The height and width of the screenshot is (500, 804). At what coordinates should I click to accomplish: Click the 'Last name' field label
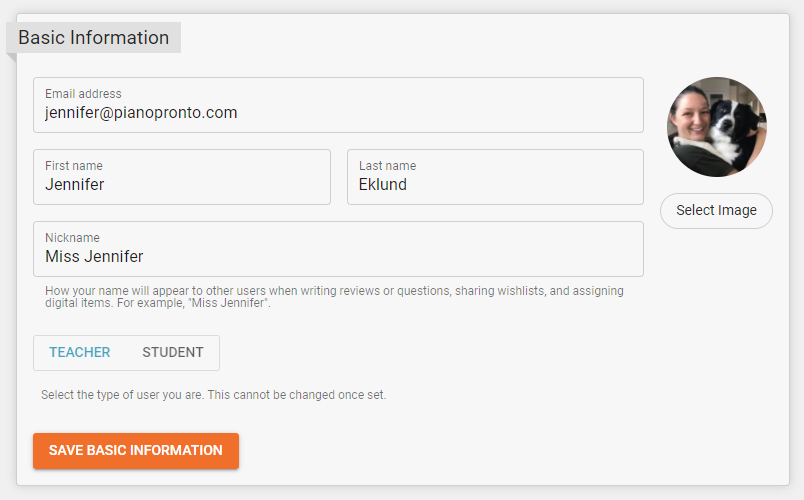click(x=388, y=166)
